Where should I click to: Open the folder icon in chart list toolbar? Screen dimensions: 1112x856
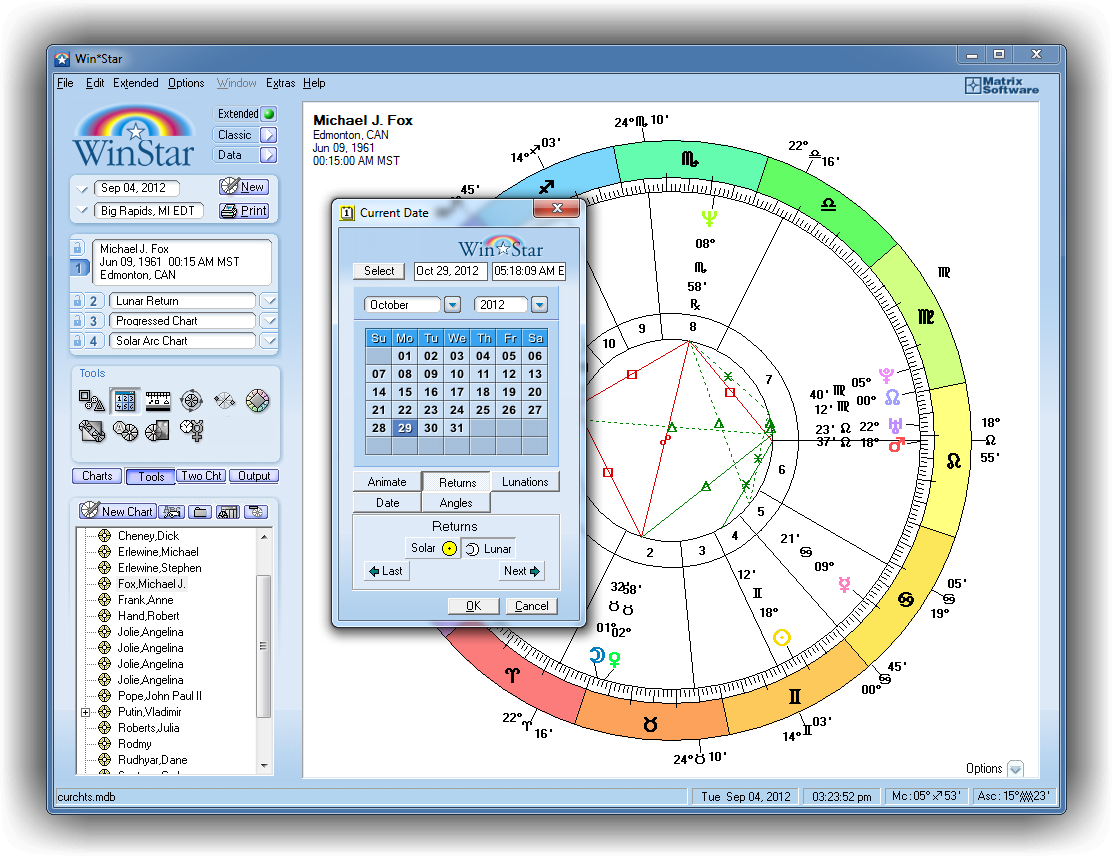pyautogui.click(x=200, y=512)
